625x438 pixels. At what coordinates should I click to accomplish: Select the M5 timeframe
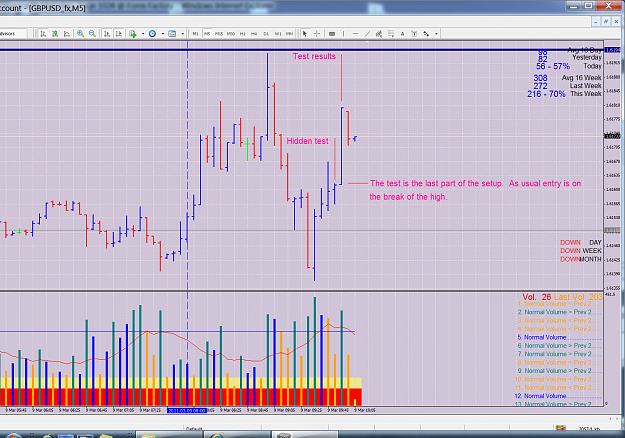pyautogui.click(x=207, y=34)
